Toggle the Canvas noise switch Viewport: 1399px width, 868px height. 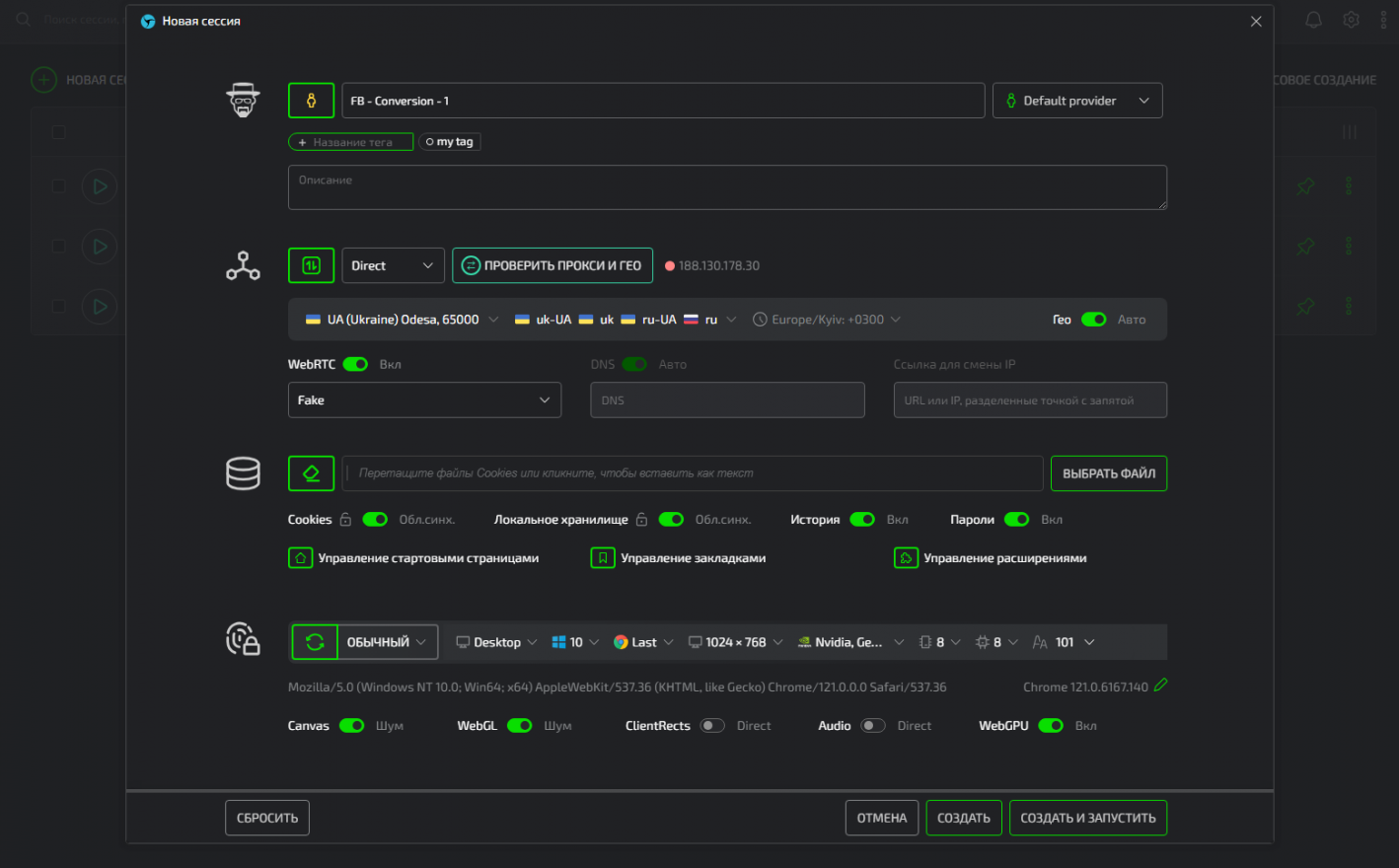(352, 726)
